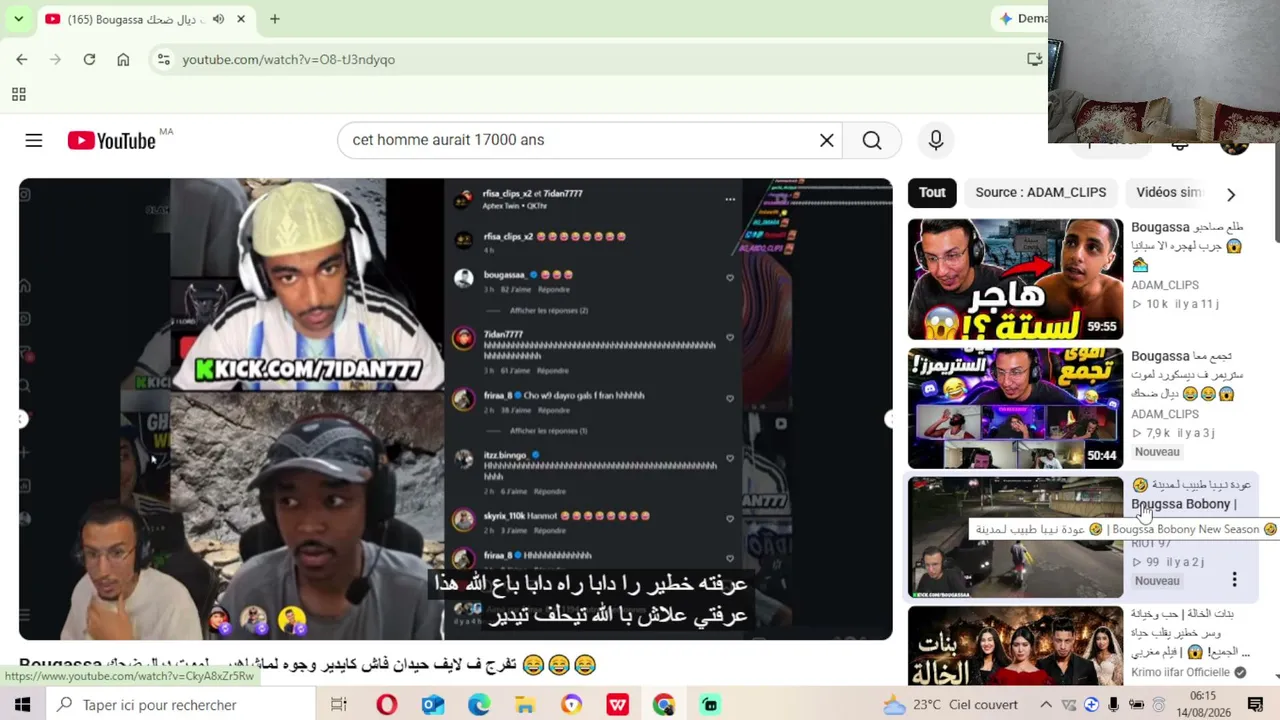
Task: Open Outlook from the taskbar
Action: pyautogui.click(x=432, y=705)
